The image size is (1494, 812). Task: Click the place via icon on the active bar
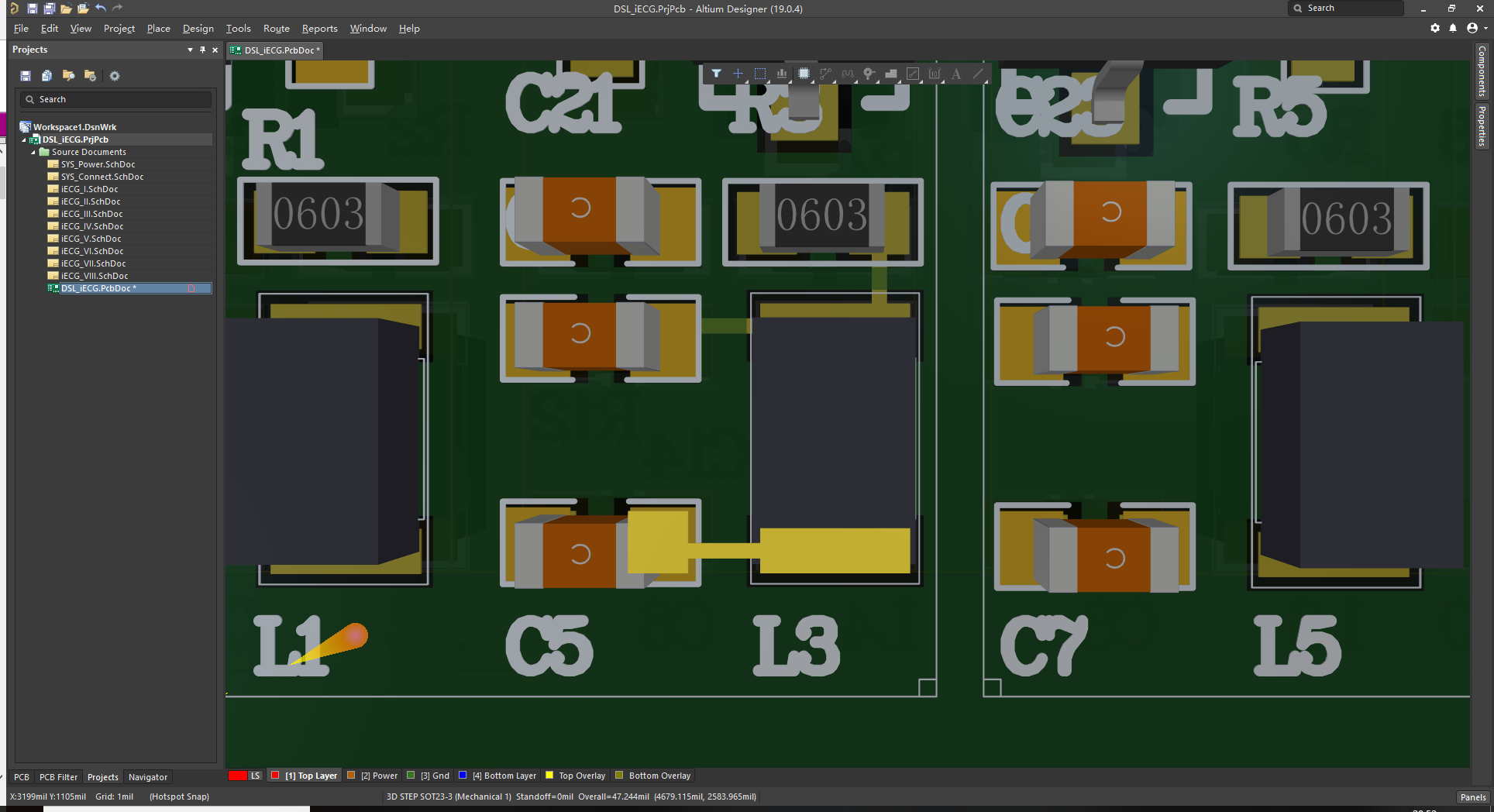point(869,74)
